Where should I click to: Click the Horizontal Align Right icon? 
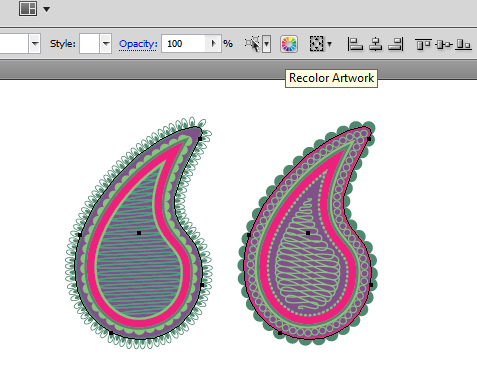click(396, 44)
